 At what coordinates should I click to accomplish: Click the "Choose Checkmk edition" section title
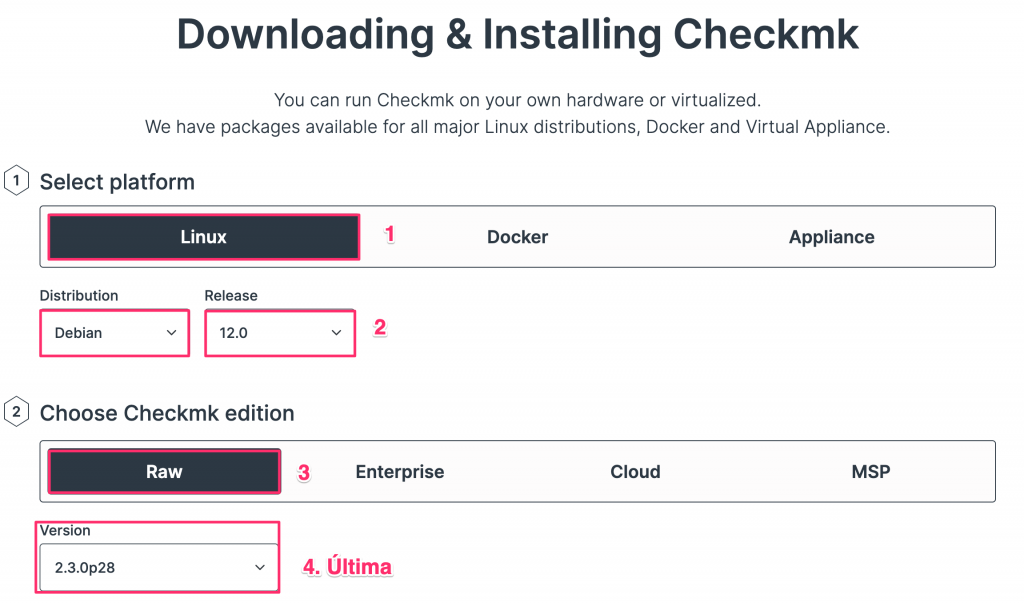click(167, 413)
